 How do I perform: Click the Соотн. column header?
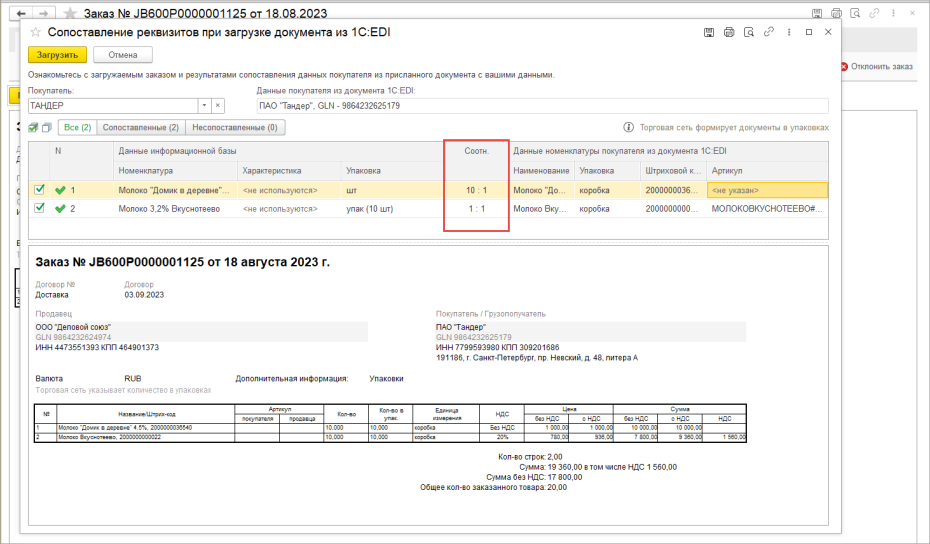coord(476,151)
